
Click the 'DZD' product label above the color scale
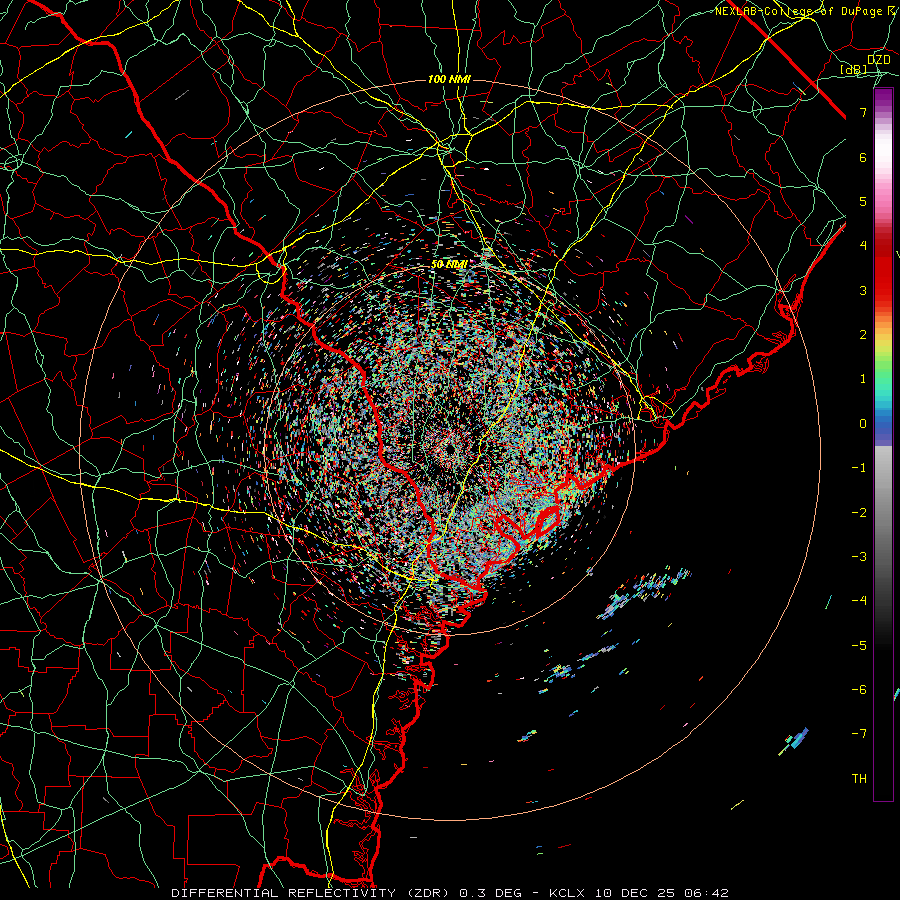(879, 60)
